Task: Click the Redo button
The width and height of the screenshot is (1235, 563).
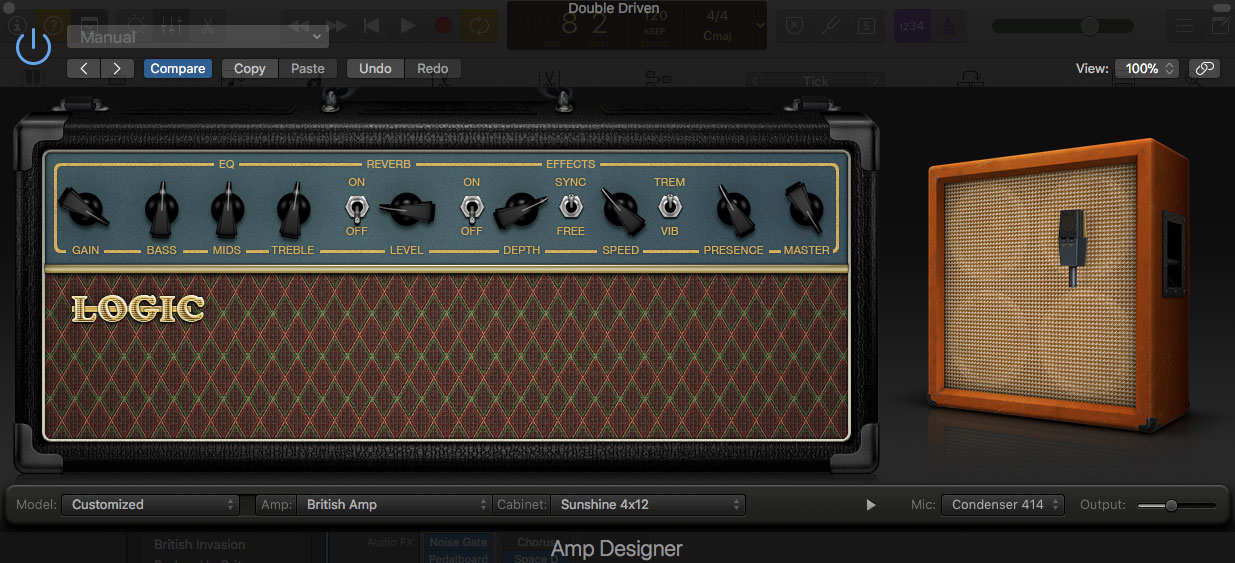Action: click(x=433, y=69)
